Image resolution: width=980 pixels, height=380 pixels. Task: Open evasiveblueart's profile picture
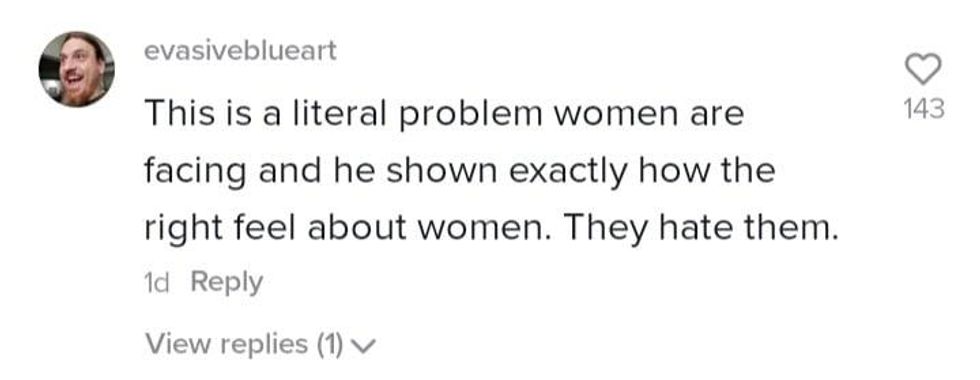tap(77, 69)
